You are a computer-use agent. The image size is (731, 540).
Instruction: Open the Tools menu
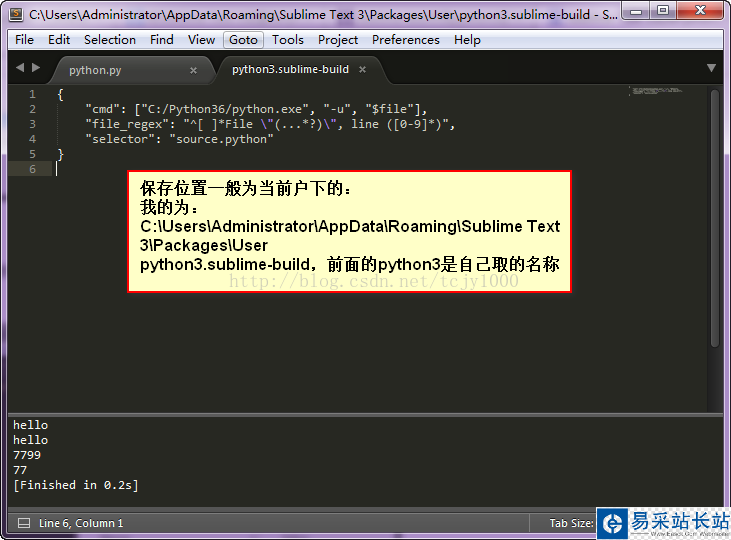click(288, 40)
